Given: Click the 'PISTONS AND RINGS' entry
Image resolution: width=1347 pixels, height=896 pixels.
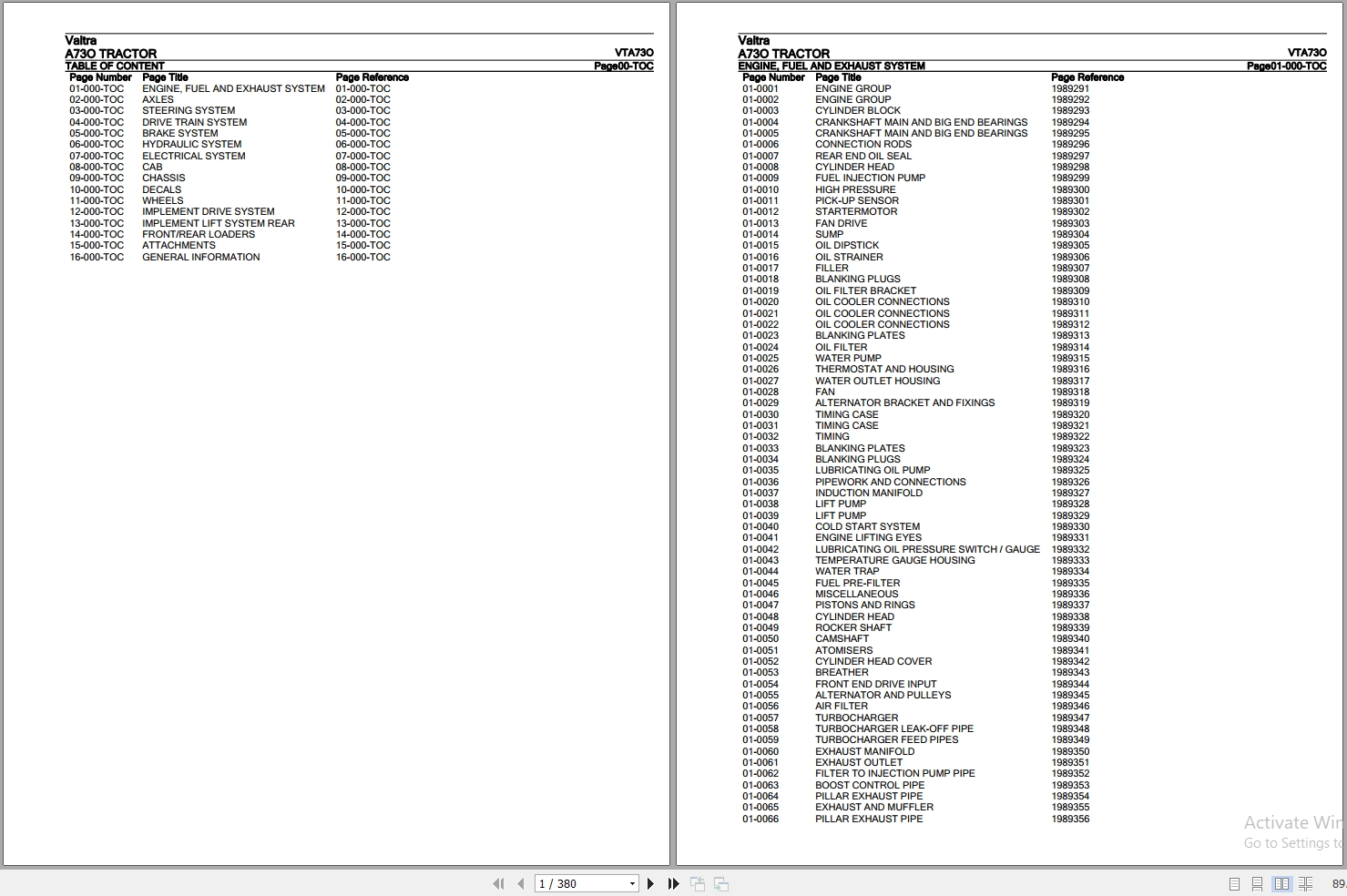Looking at the screenshot, I should [864, 605].
